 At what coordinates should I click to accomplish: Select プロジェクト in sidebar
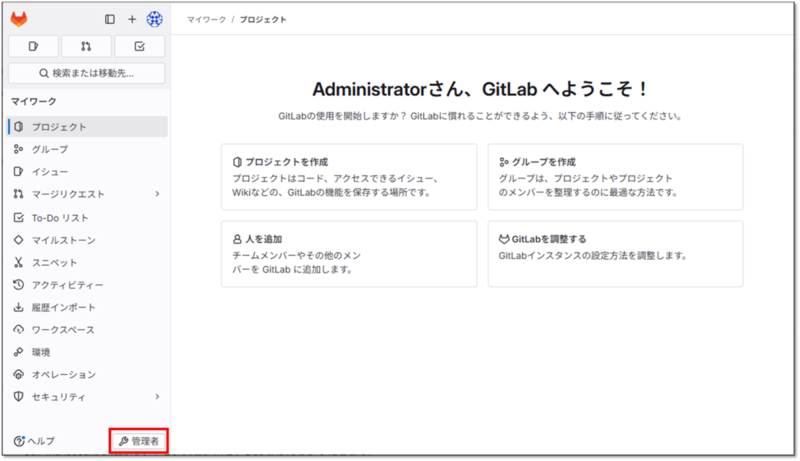[88, 126]
